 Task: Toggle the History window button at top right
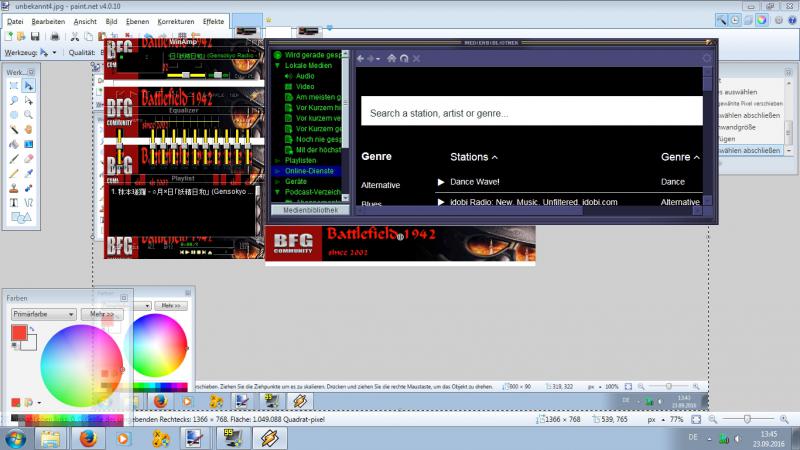click(735, 20)
